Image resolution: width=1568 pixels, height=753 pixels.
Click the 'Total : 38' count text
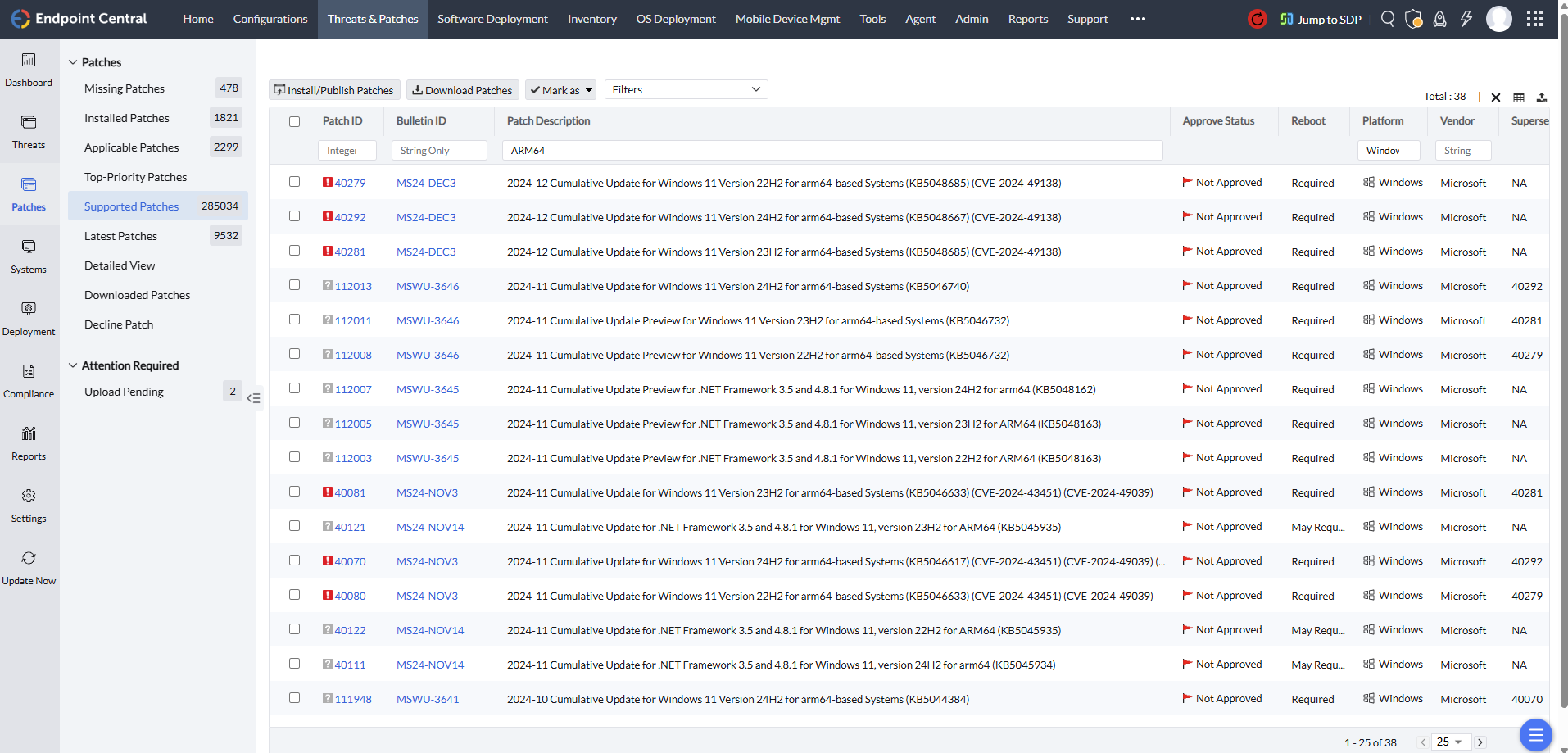click(x=1444, y=97)
